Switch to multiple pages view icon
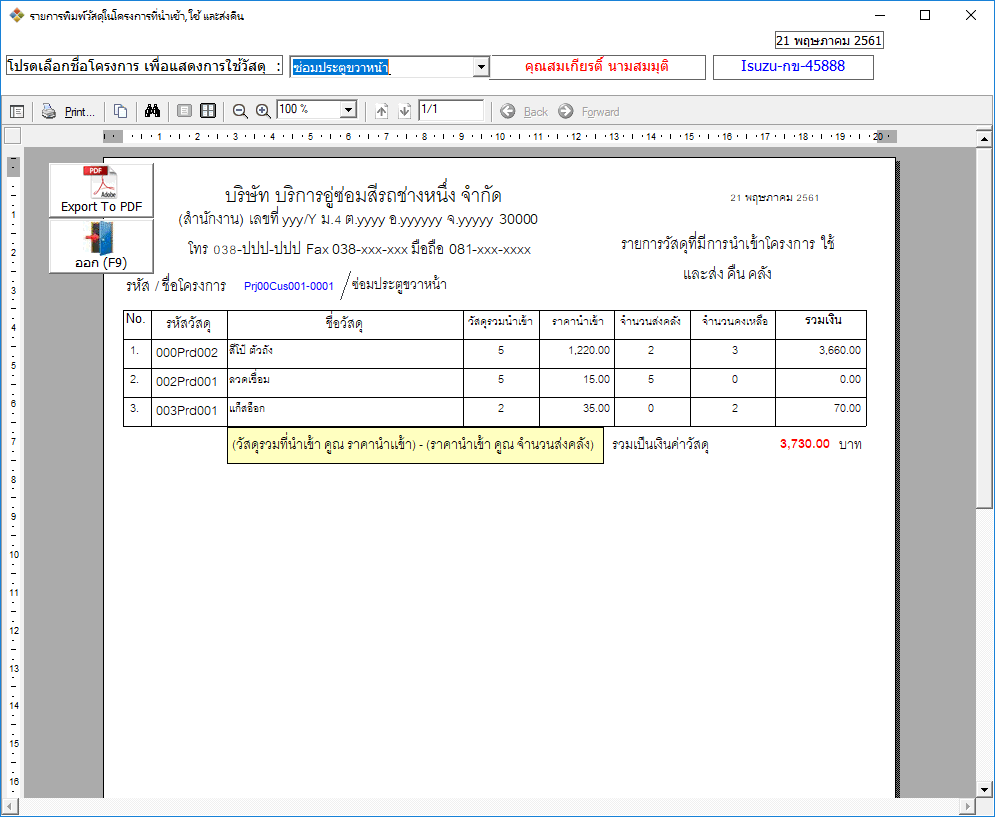This screenshot has width=995, height=817. tap(208, 111)
